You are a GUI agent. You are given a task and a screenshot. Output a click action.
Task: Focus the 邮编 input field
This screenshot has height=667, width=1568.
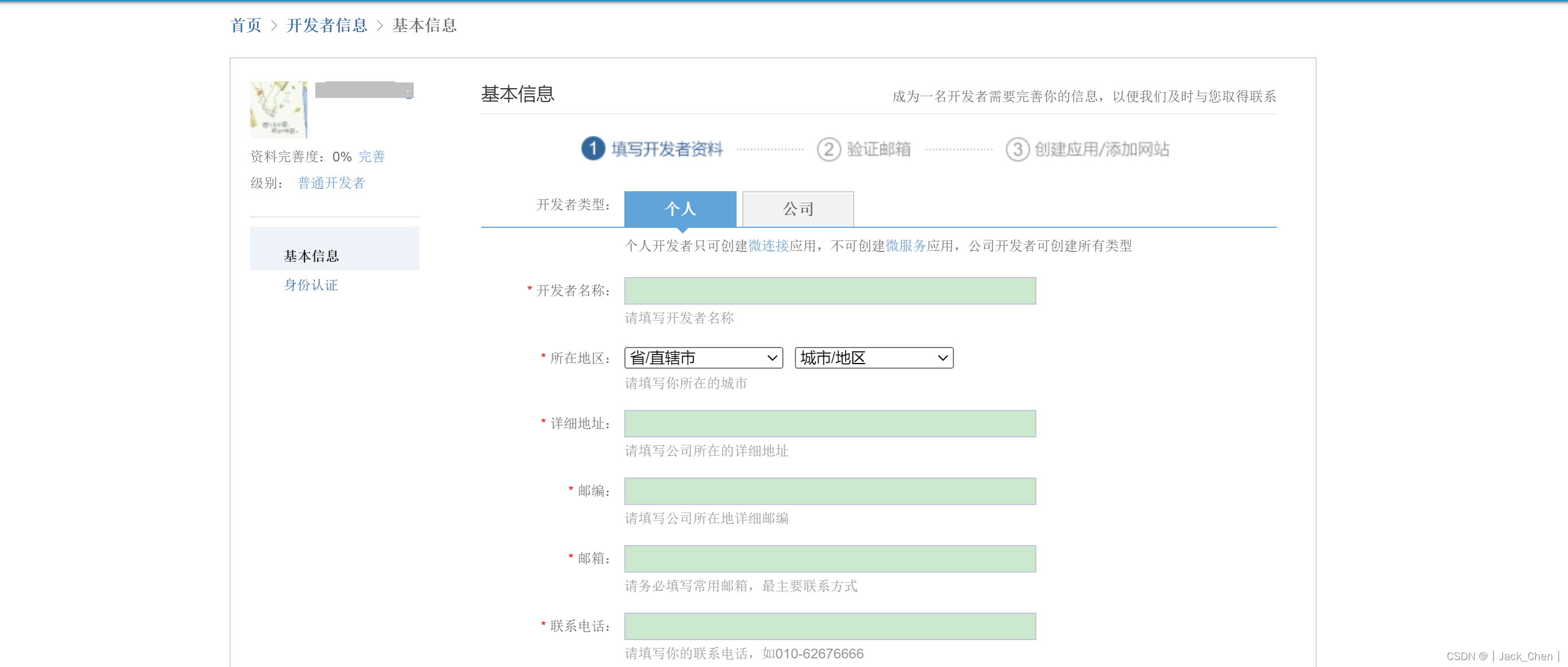[830, 491]
